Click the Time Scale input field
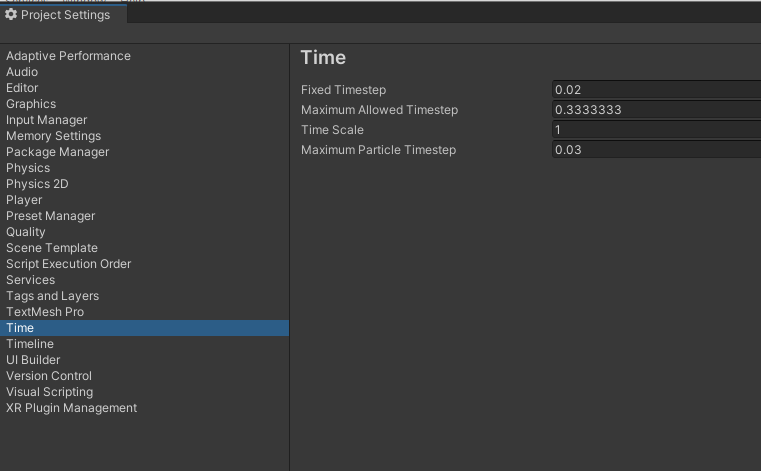 tap(656, 130)
